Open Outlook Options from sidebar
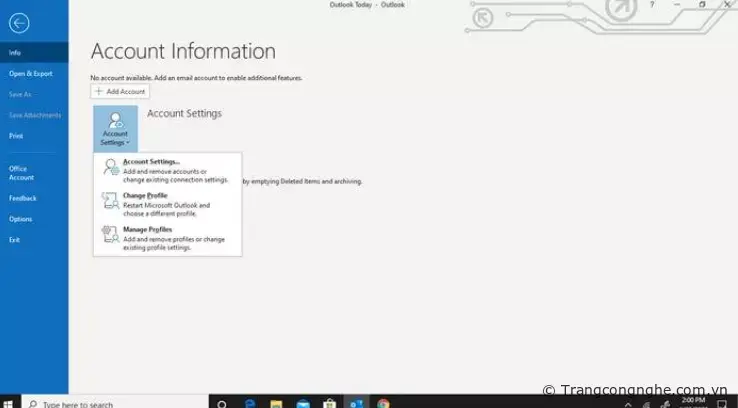This screenshot has width=738, height=408. pos(20,218)
